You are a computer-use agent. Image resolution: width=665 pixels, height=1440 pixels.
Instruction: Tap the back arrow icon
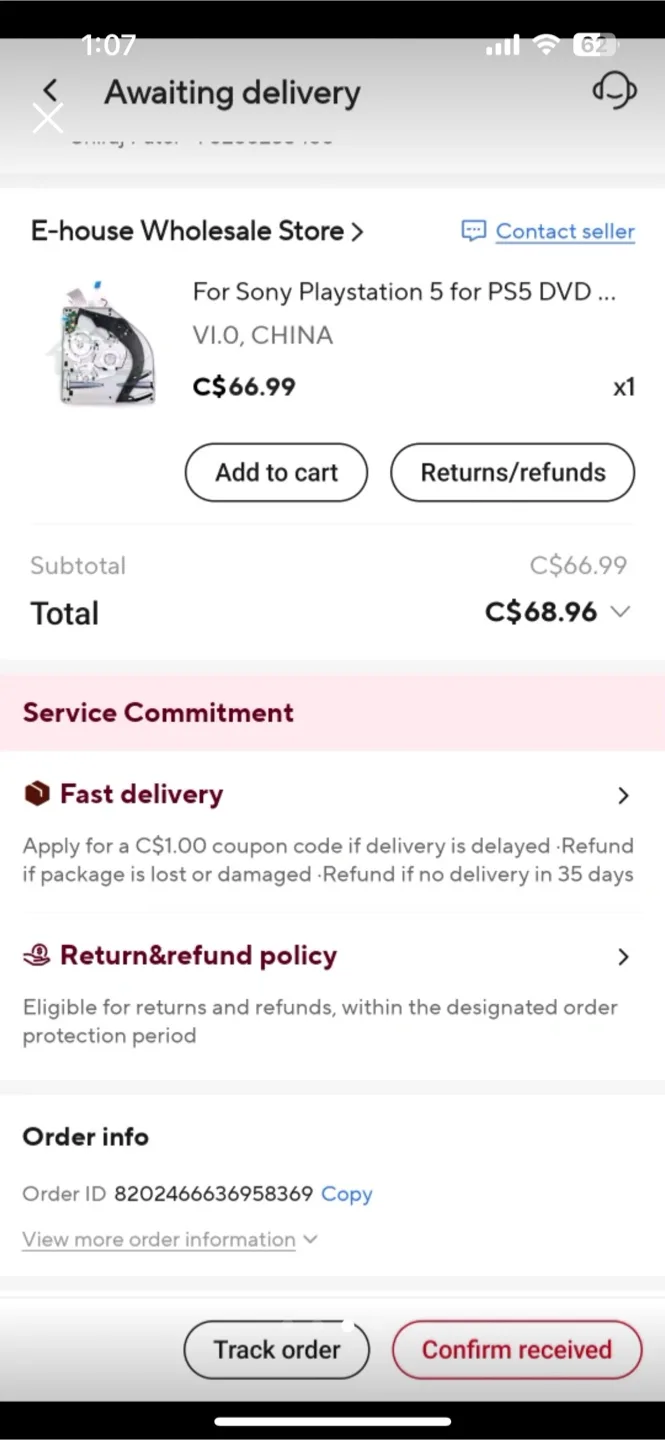(x=50, y=91)
